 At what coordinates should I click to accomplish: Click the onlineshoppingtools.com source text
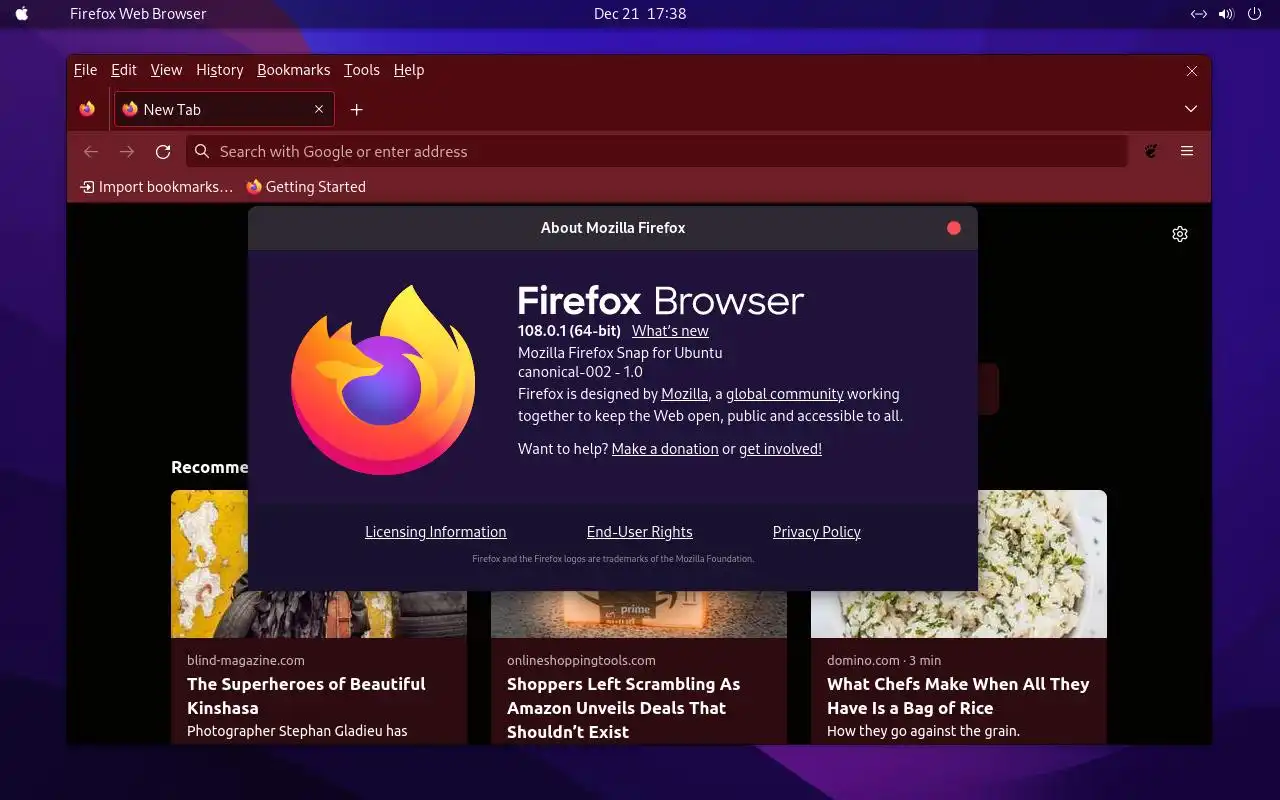click(x=581, y=660)
